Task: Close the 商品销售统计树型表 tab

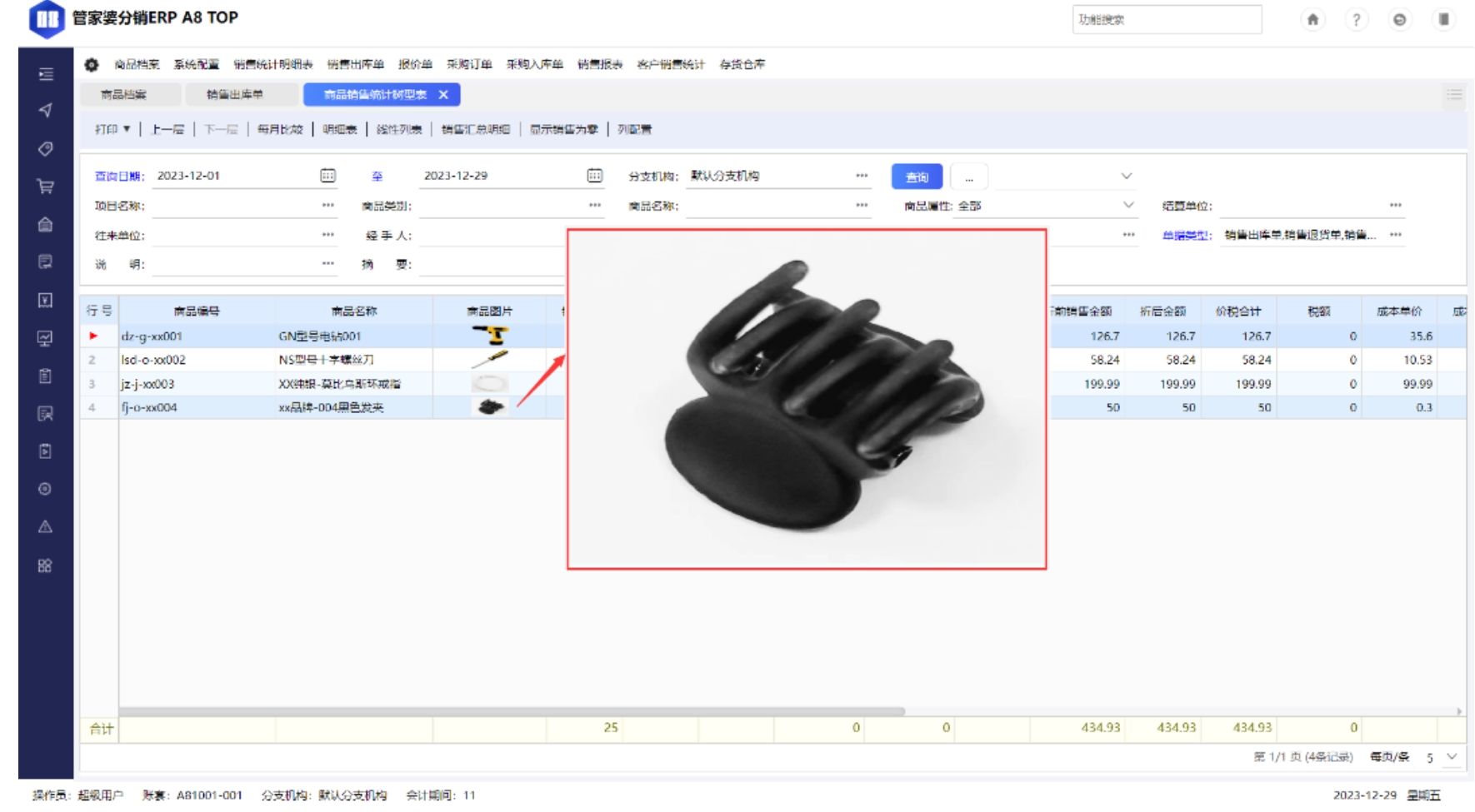Action: [443, 95]
